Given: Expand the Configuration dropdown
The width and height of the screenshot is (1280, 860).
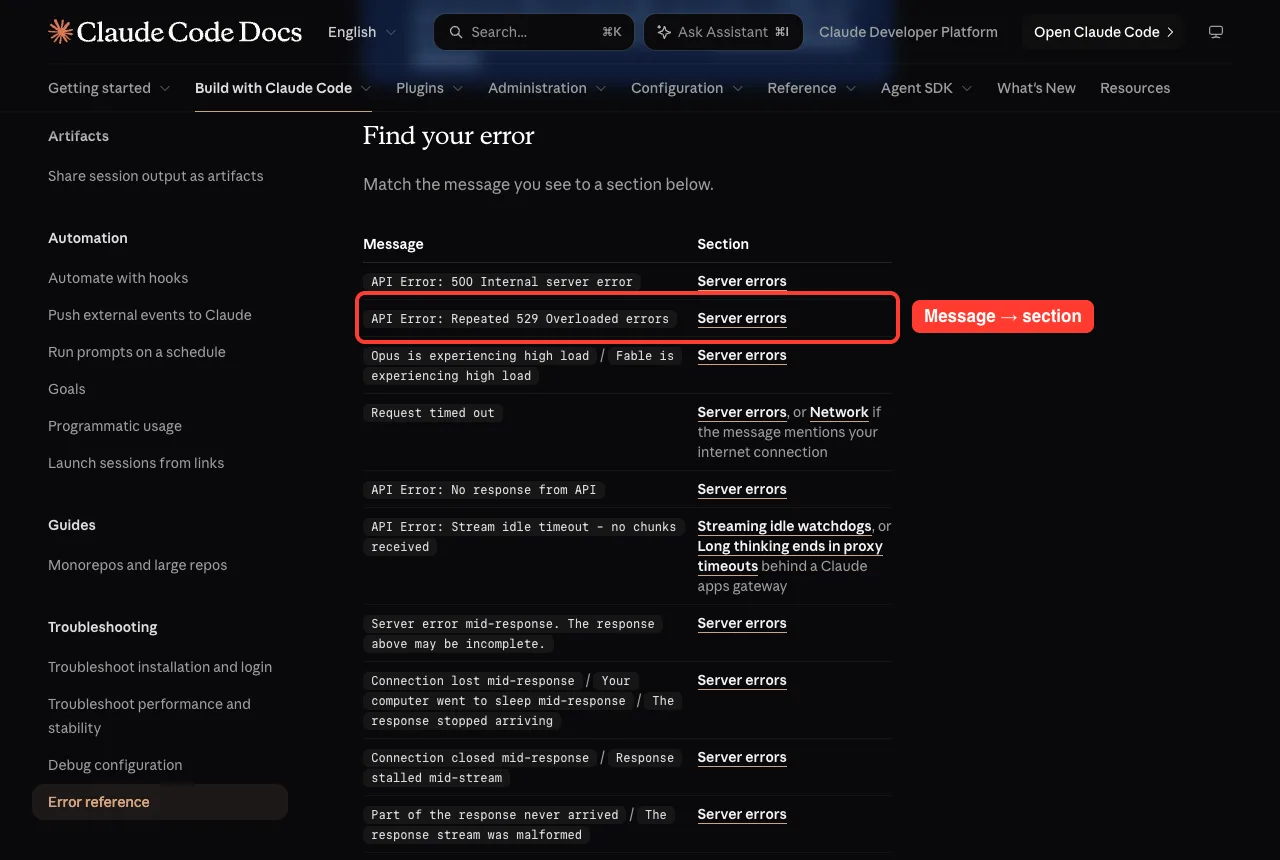Looking at the screenshot, I should click(687, 88).
